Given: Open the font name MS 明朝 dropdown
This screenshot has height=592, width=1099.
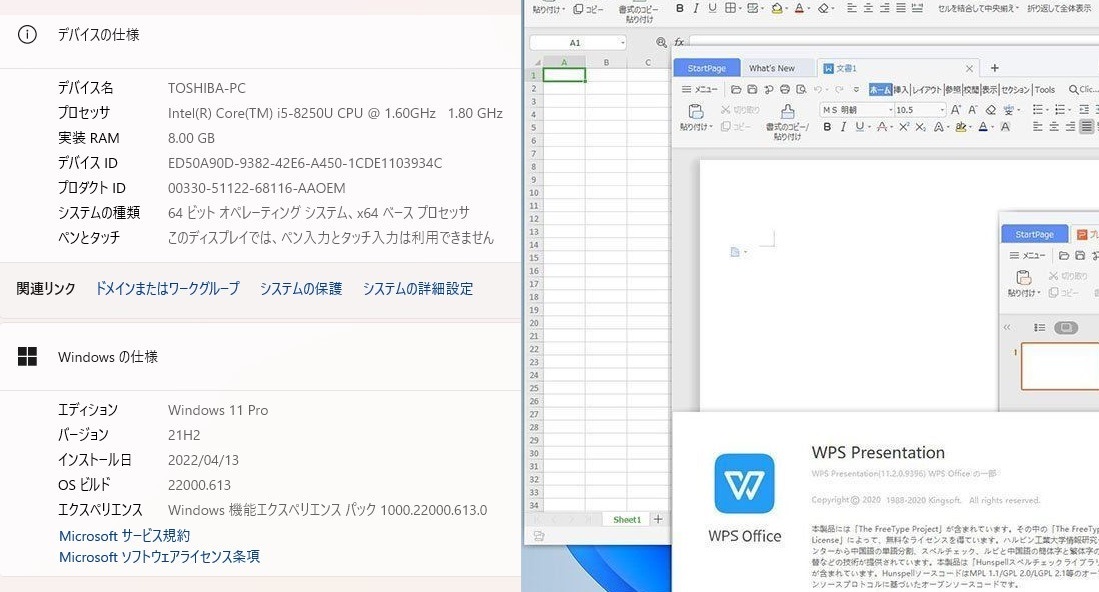Looking at the screenshot, I should [x=891, y=110].
